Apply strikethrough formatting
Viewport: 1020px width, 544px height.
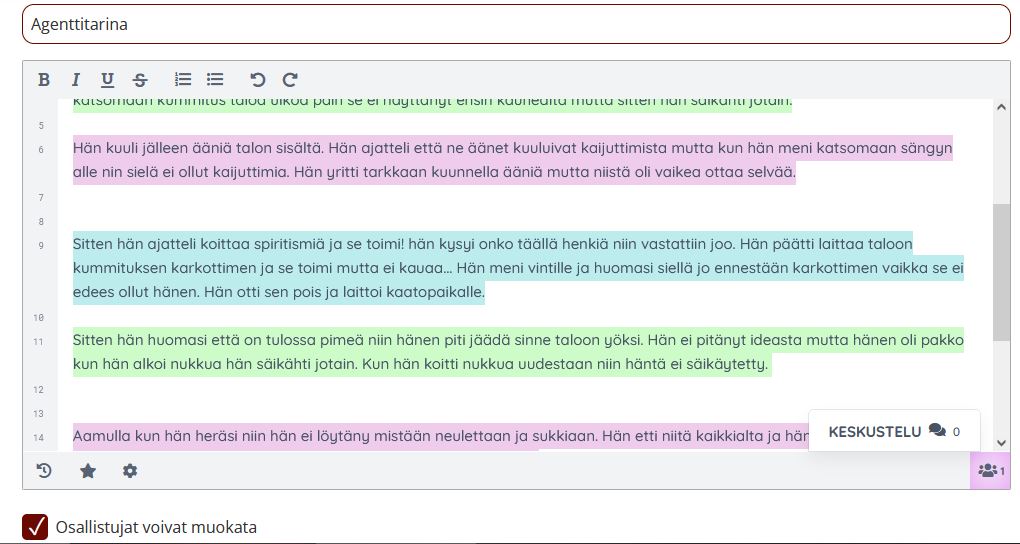point(139,80)
